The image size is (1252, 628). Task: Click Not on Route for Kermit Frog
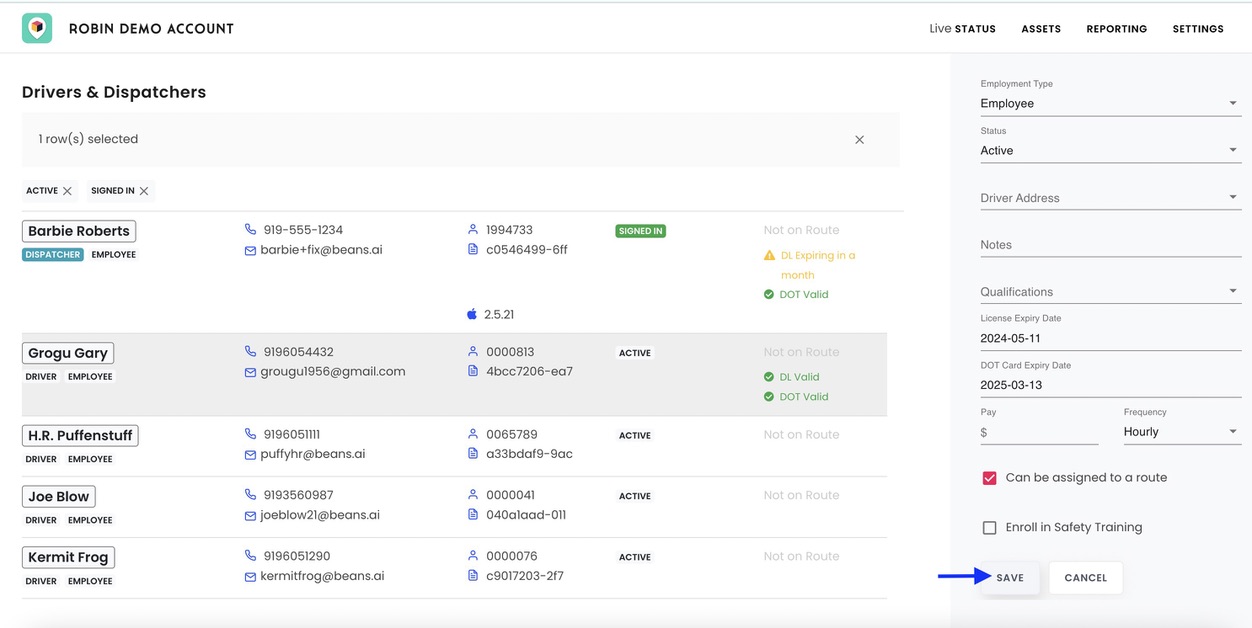pyautogui.click(x=801, y=556)
